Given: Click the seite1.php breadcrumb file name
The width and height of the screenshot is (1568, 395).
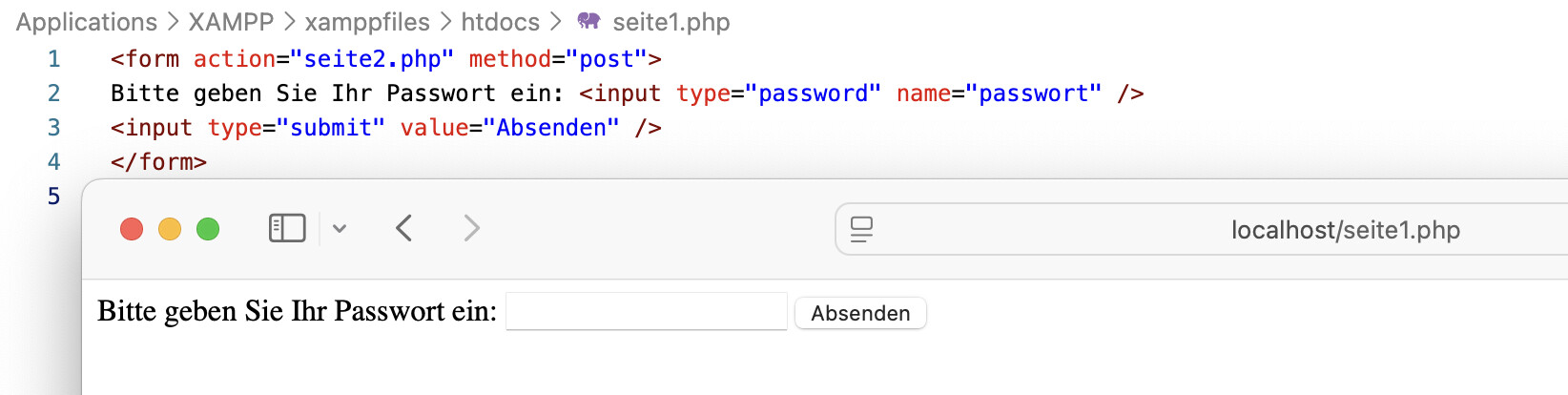Looking at the screenshot, I should [x=671, y=22].
